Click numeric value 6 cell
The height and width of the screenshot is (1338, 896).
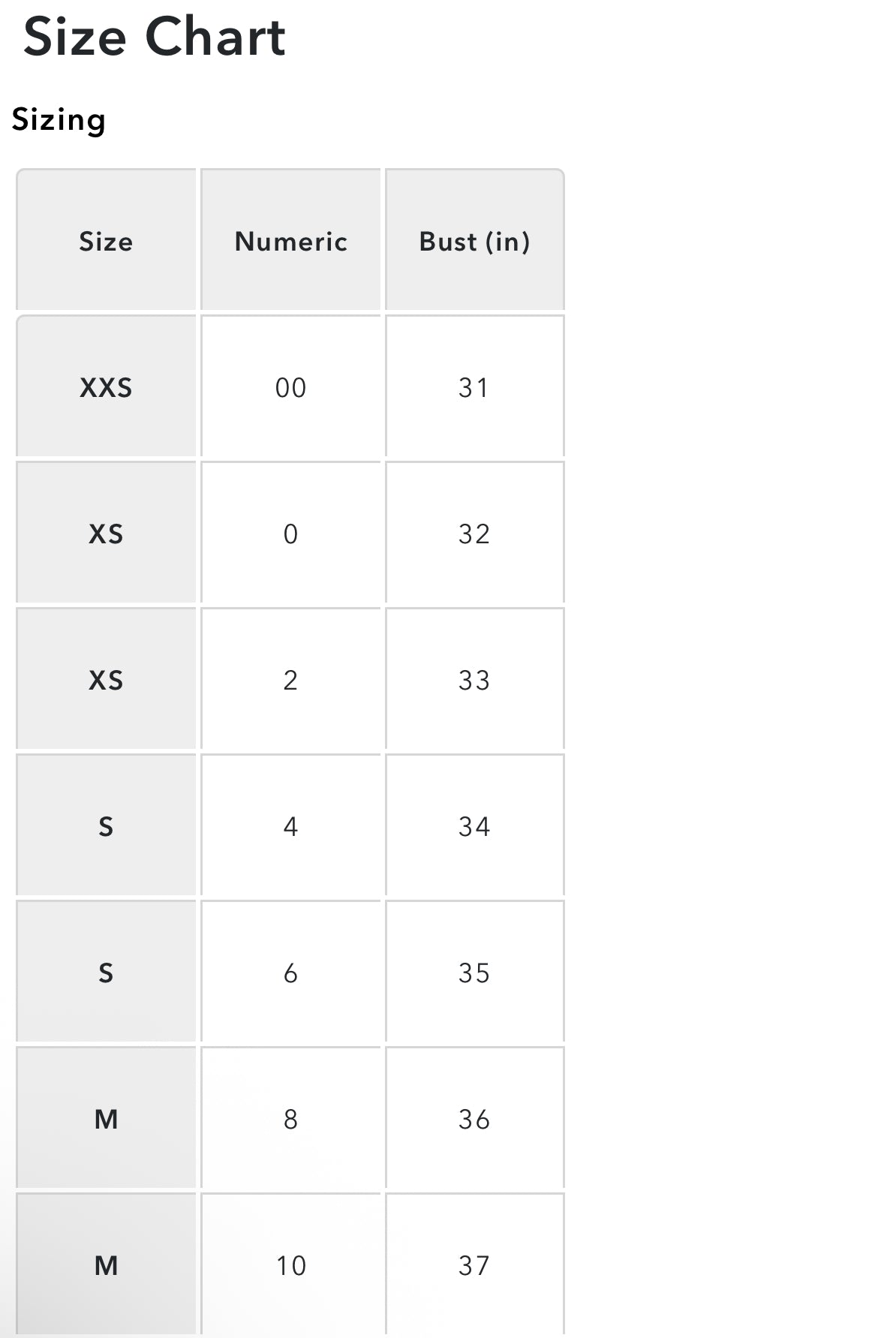290,972
